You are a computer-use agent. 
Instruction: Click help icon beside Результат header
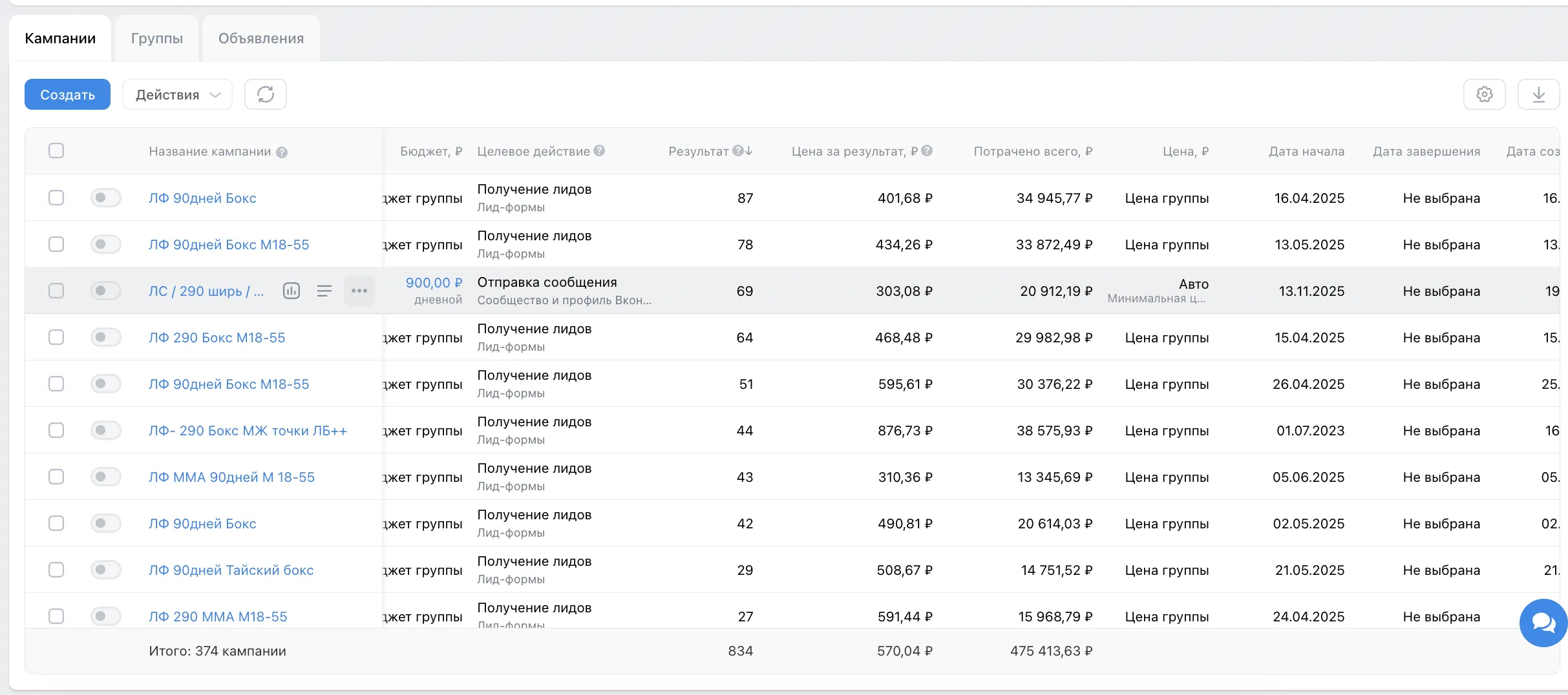click(737, 150)
